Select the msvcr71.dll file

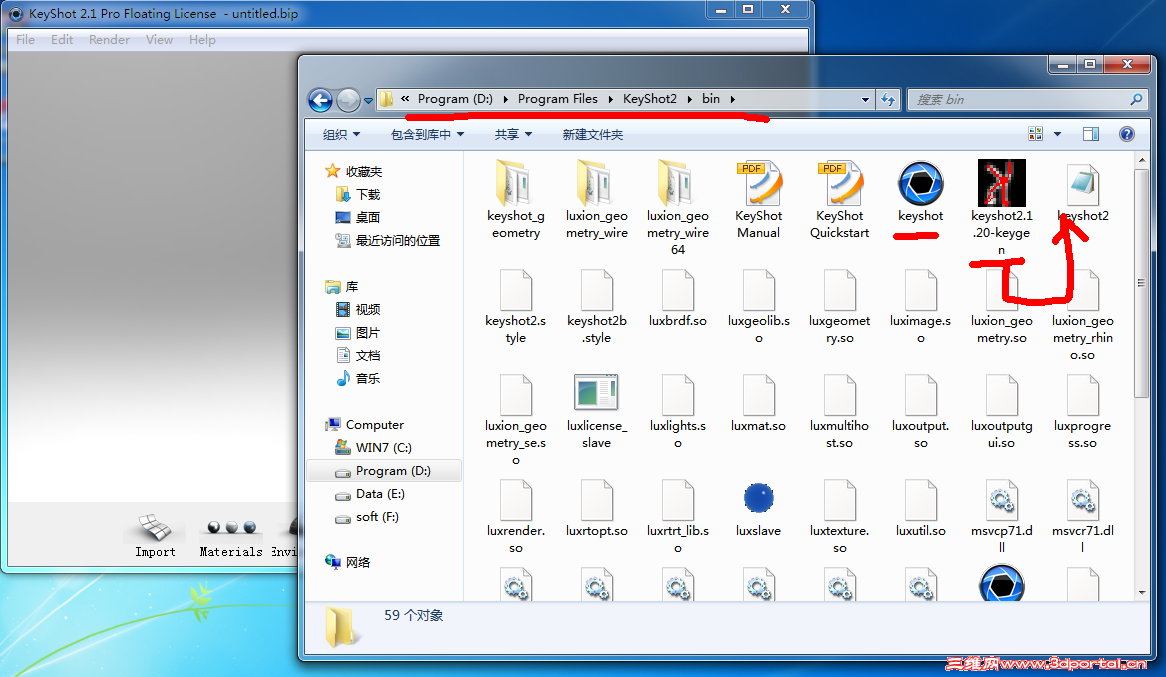click(1083, 516)
